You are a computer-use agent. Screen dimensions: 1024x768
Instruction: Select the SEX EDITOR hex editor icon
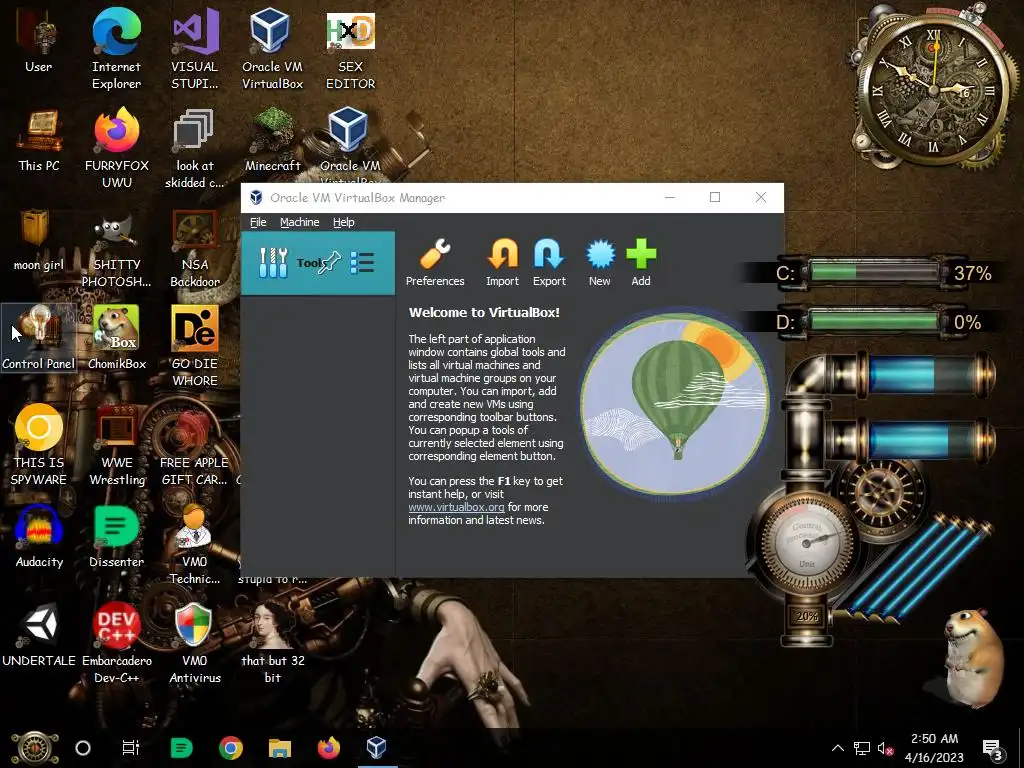point(351,49)
